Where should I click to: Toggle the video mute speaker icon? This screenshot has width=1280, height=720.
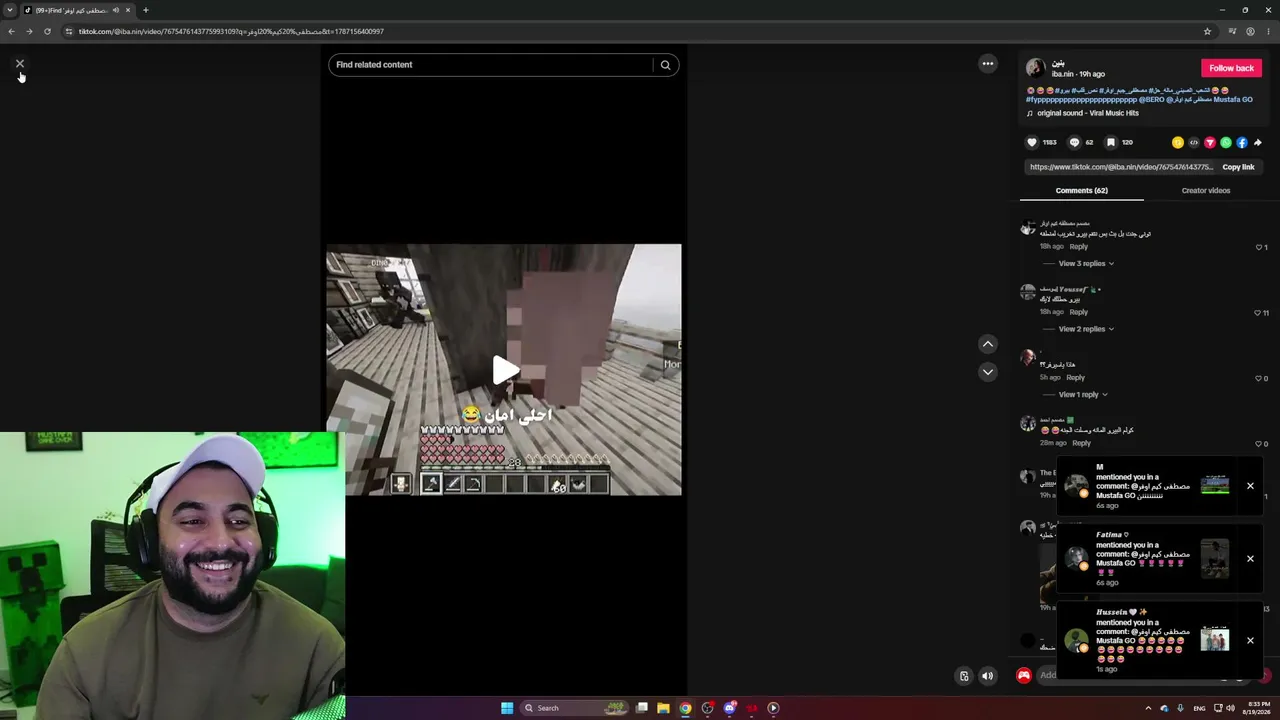pyautogui.click(x=988, y=676)
